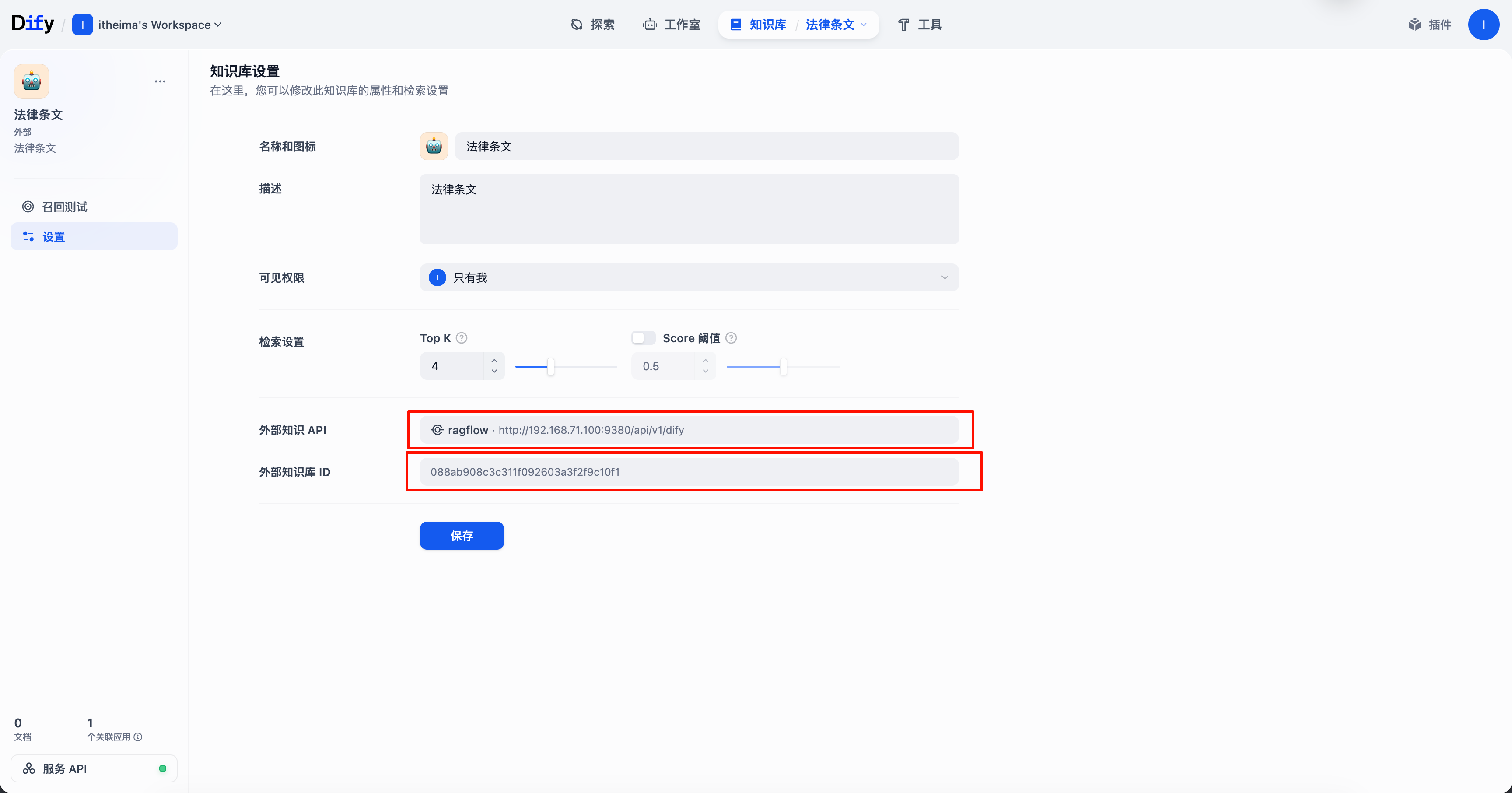Expand the 法律条文 breadcrumb dropdown chevron
1512x793 pixels.
click(x=864, y=25)
